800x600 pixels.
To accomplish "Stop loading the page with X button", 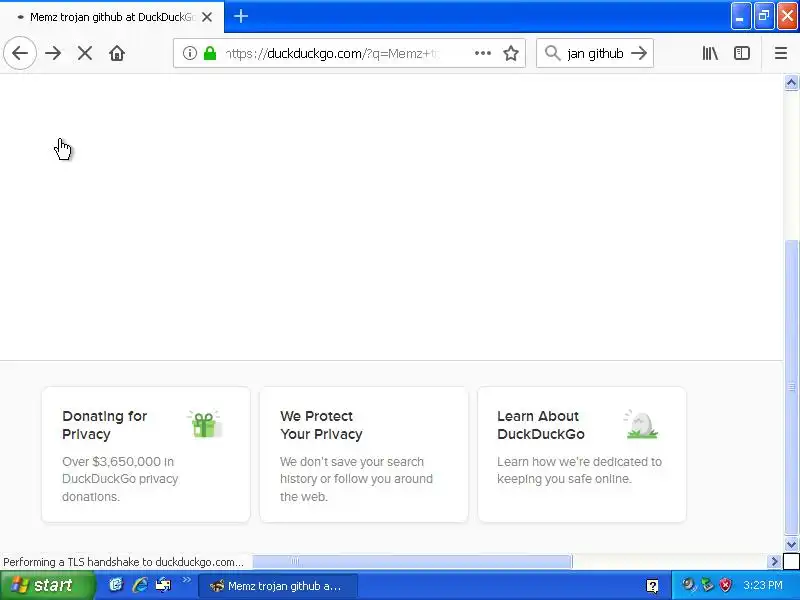I will click(85, 53).
